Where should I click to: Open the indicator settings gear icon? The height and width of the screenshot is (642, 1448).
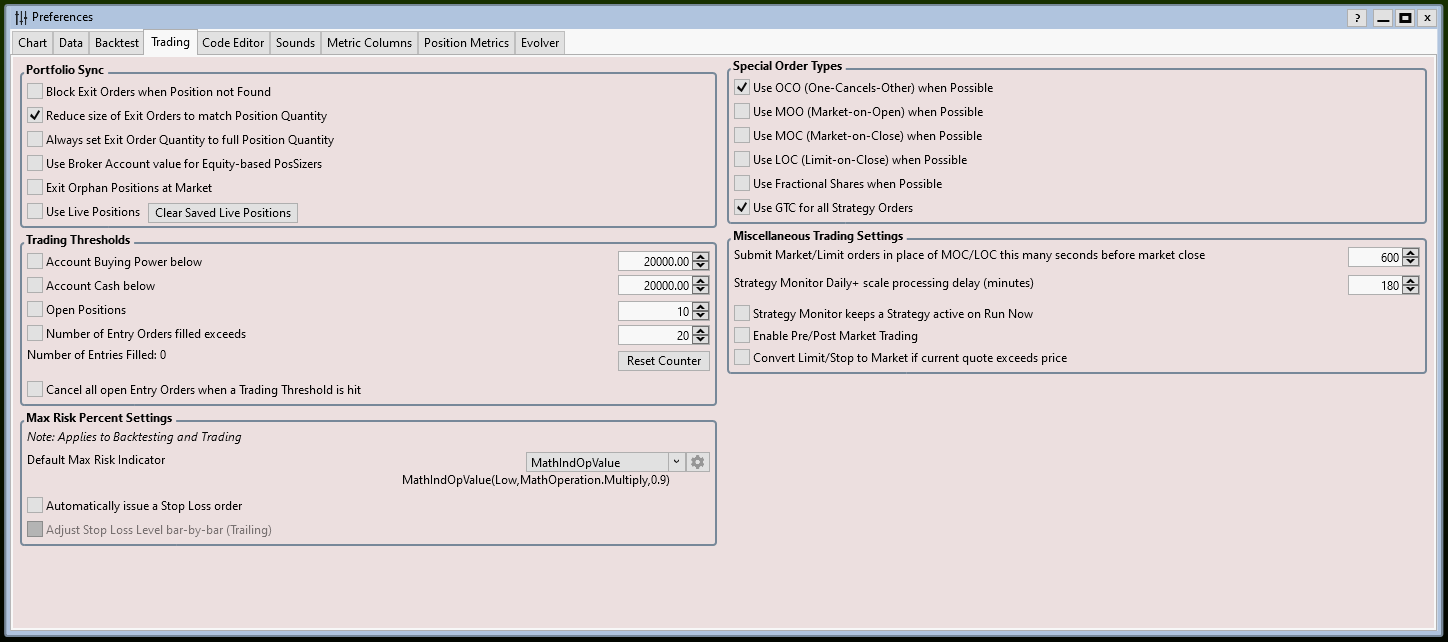coord(698,462)
